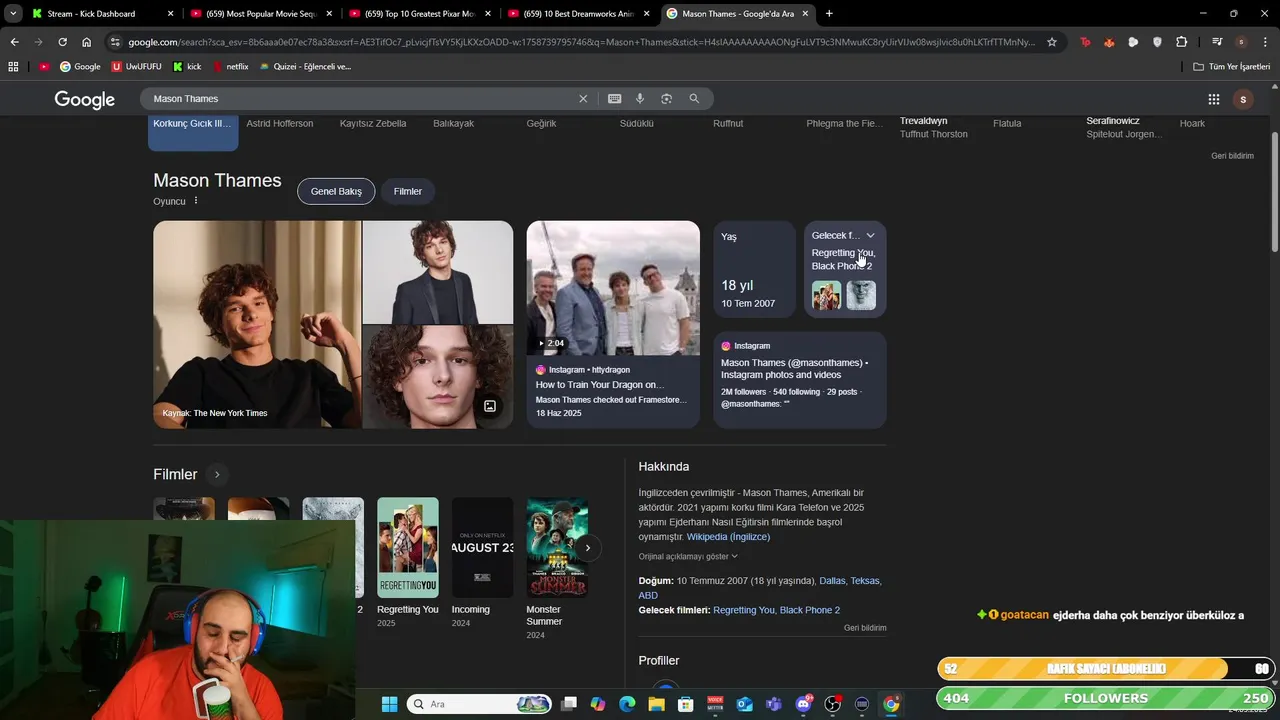Image resolution: width=1280 pixels, height=720 pixels.
Task: Open the Windows Start menu
Action: (389, 704)
